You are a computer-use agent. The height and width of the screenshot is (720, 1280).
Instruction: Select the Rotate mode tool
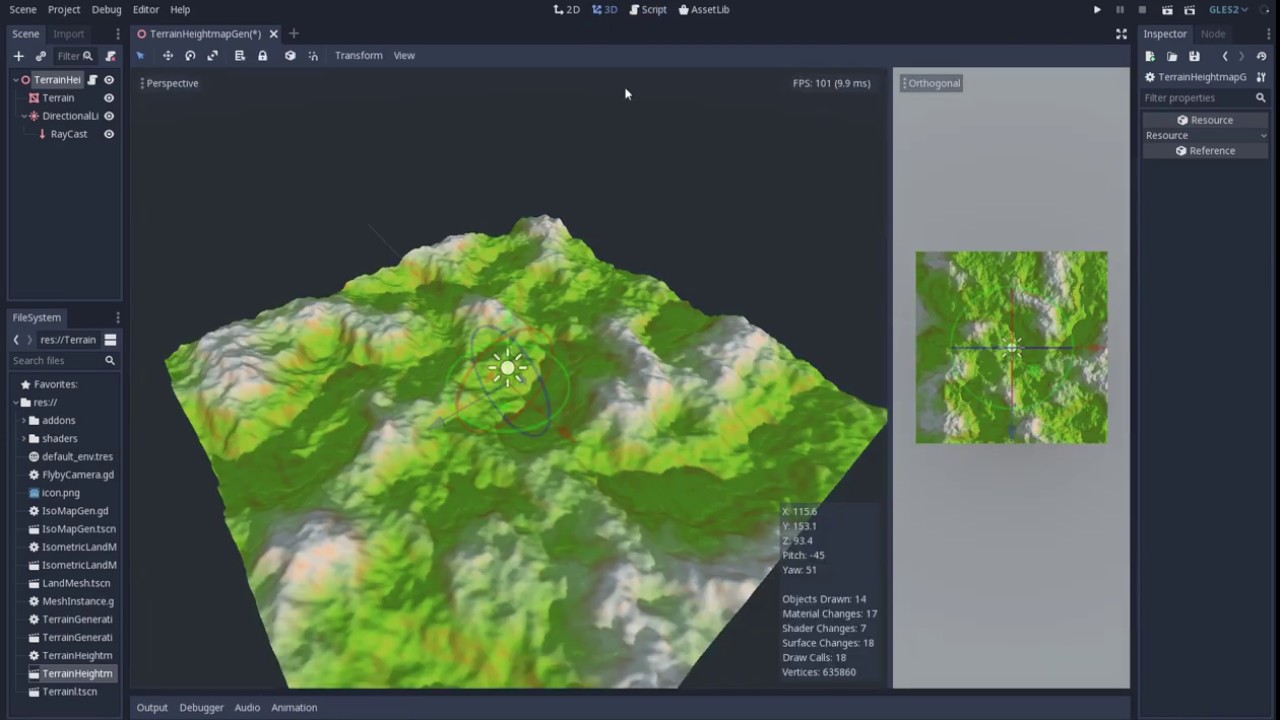(x=190, y=56)
